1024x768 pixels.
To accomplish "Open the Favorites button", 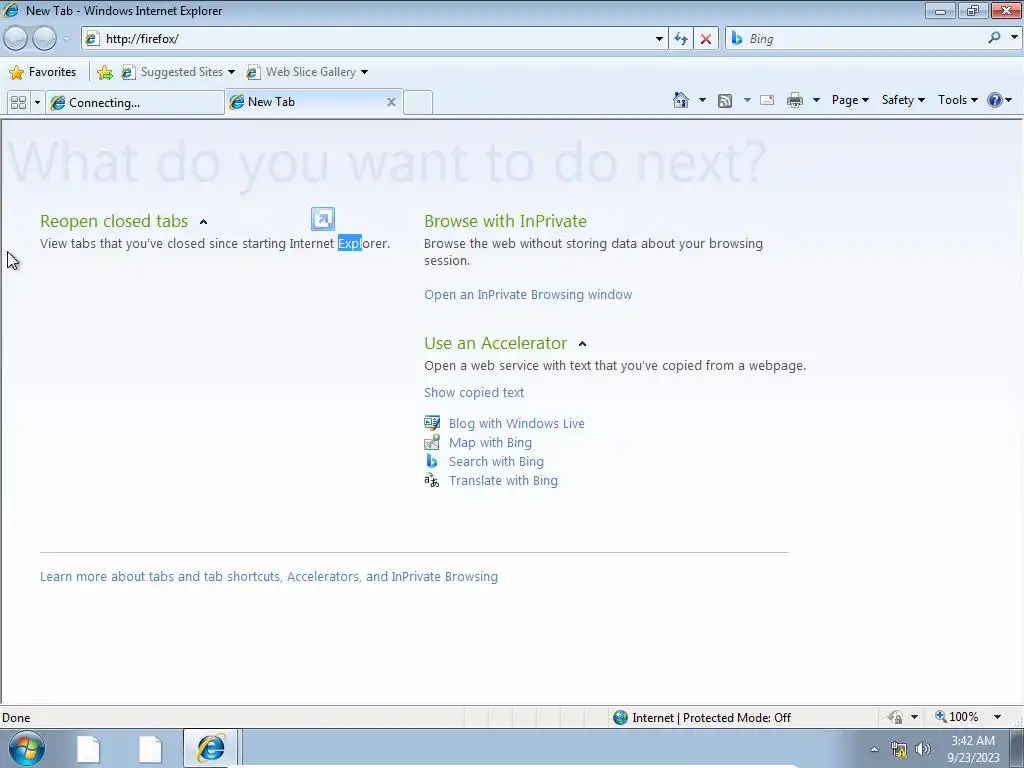I will [x=43, y=72].
